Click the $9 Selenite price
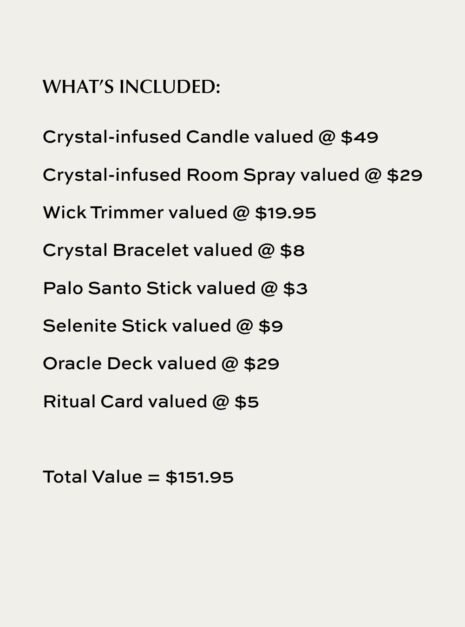Viewport: 465px width, 627px height. click(x=271, y=326)
